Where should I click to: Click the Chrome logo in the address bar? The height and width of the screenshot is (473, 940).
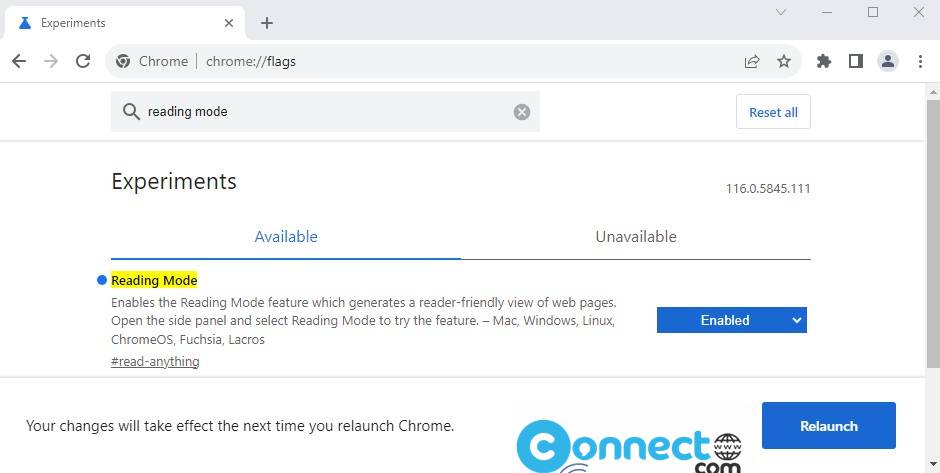123,61
